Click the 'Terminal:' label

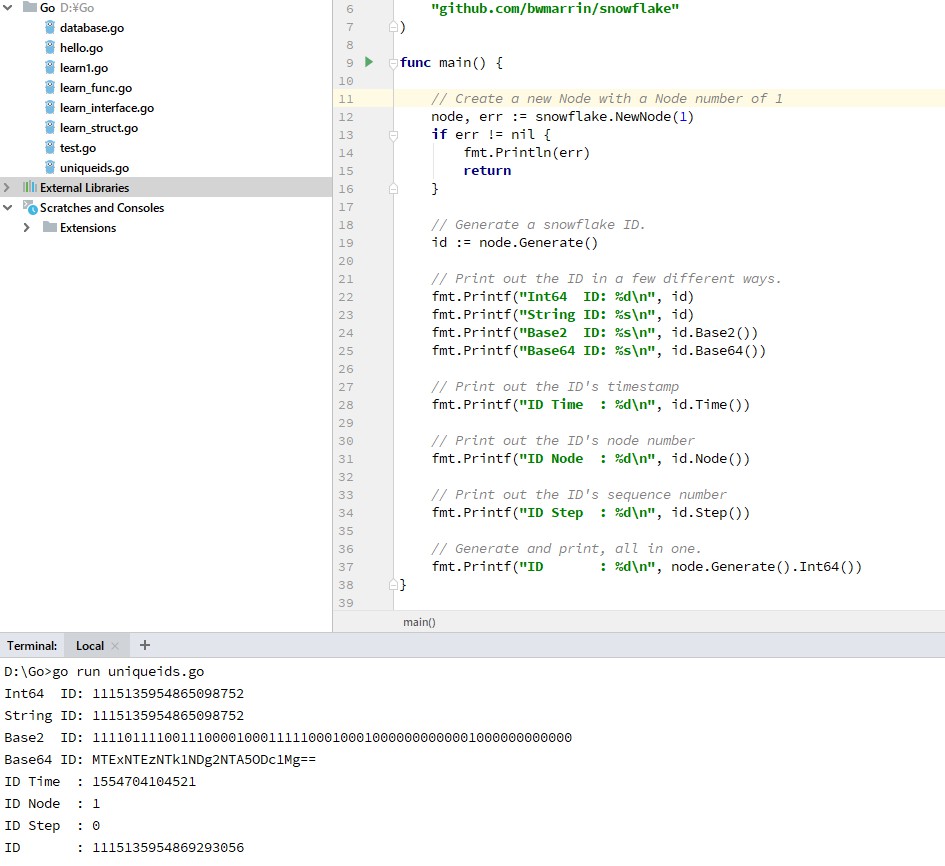point(32,645)
